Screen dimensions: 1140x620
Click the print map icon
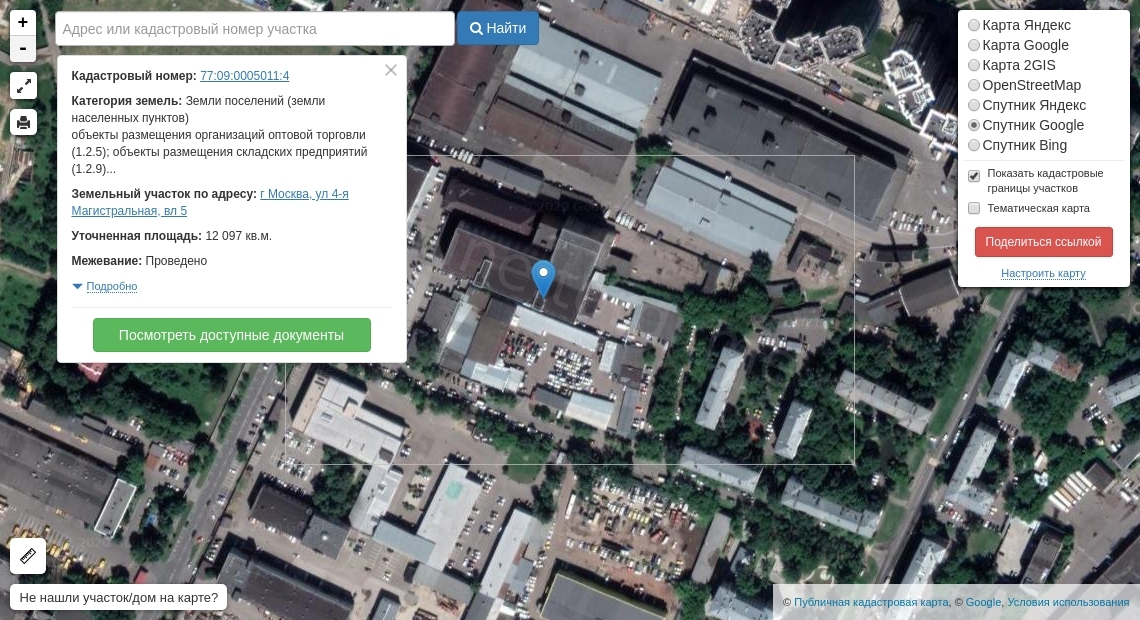pos(23,122)
